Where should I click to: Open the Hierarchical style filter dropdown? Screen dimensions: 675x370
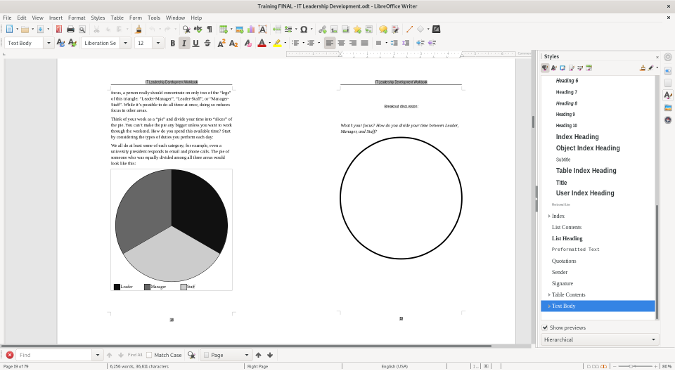click(600, 340)
